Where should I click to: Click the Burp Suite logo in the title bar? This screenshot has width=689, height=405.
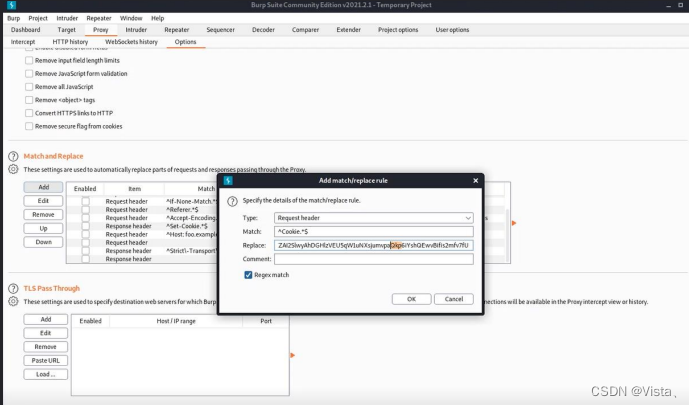(12, 5)
